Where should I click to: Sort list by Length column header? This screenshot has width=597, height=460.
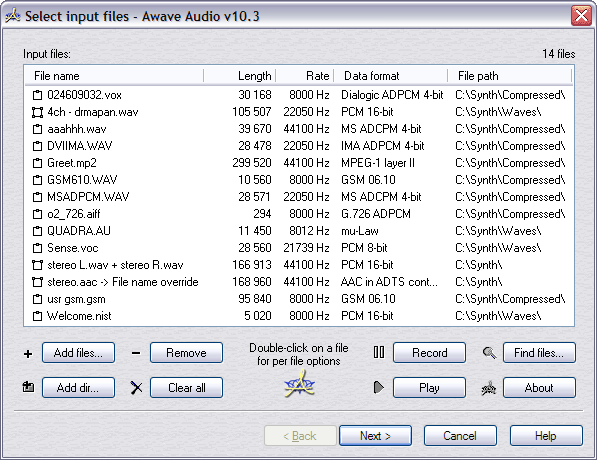240,76
